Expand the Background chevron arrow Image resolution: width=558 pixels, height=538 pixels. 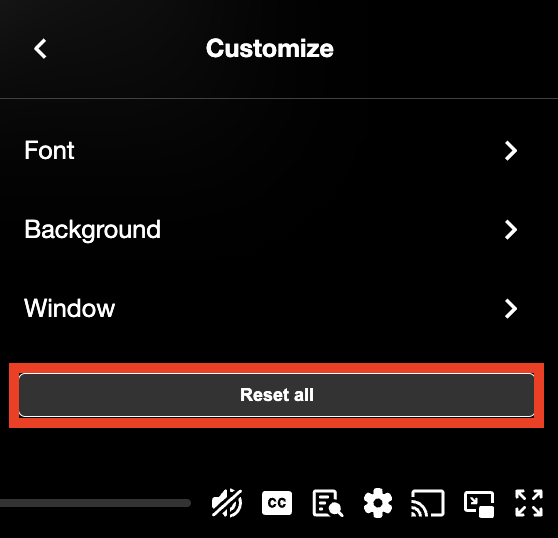tap(511, 230)
